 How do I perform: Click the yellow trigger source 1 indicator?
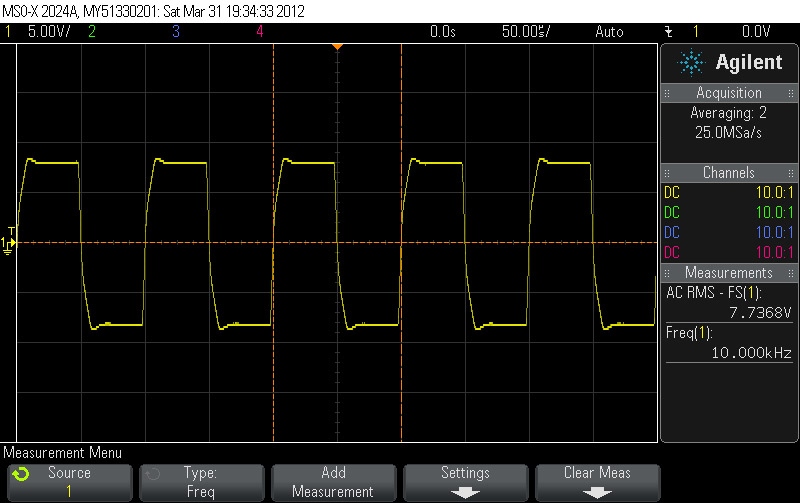pyautogui.click(x=695, y=32)
